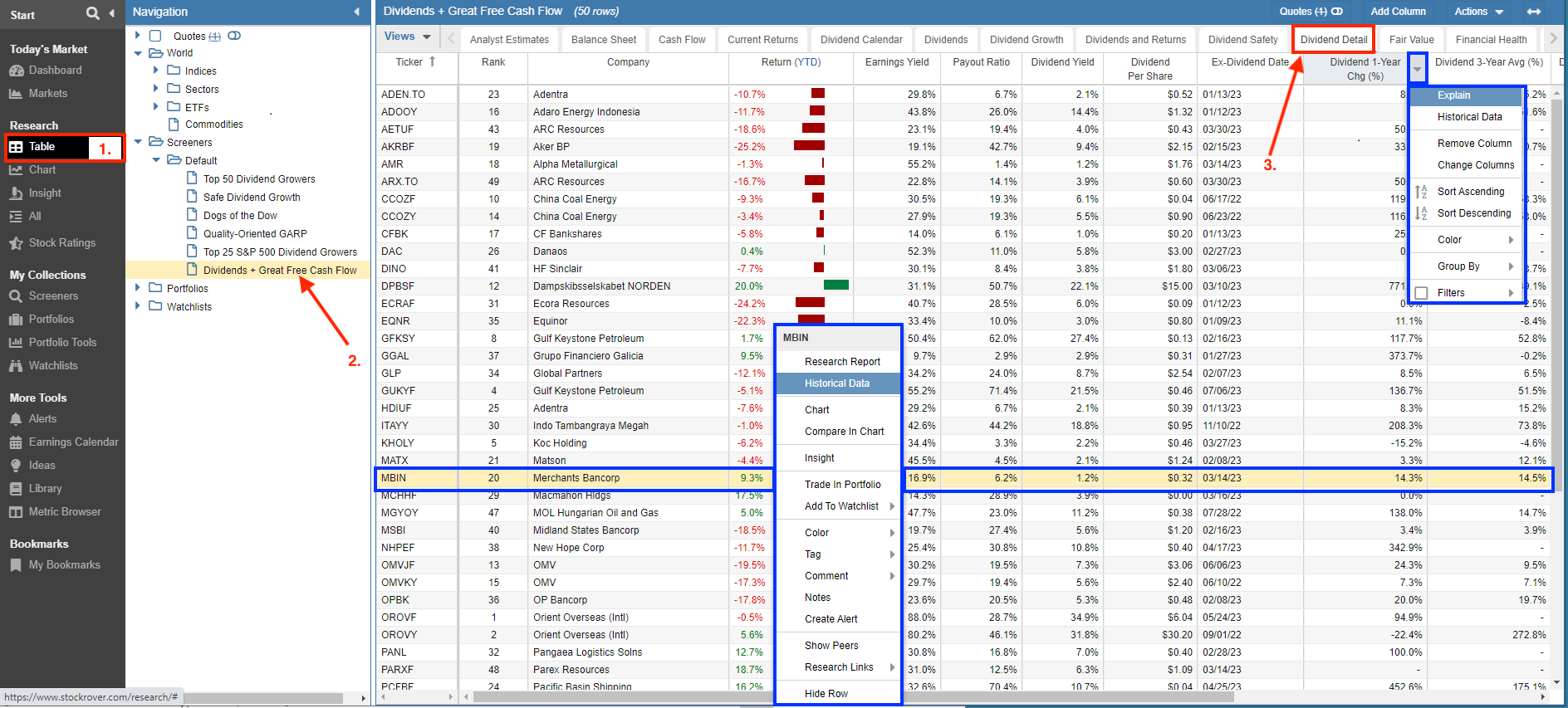Viewport: 1568px width, 708px height.
Task: Expand the Sectors folder
Action: click(155, 89)
